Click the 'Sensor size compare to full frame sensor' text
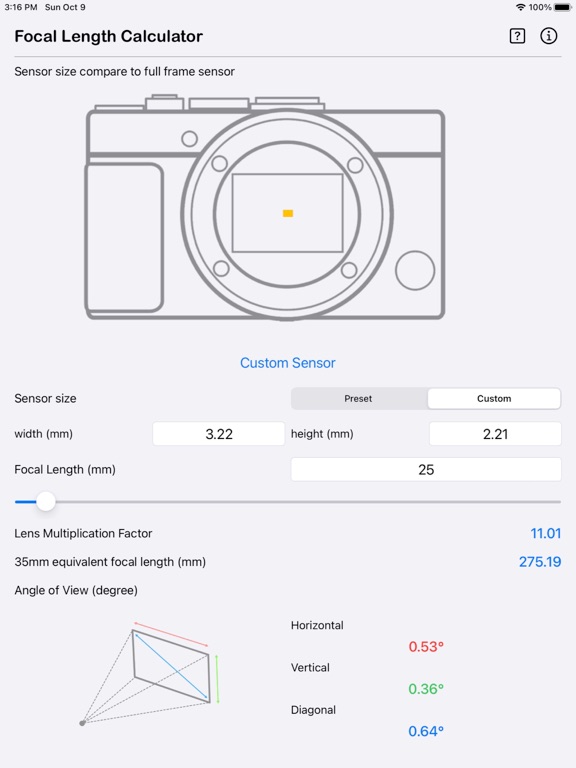The width and height of the screenshot is (576, 768). click(x=124, y=72)
